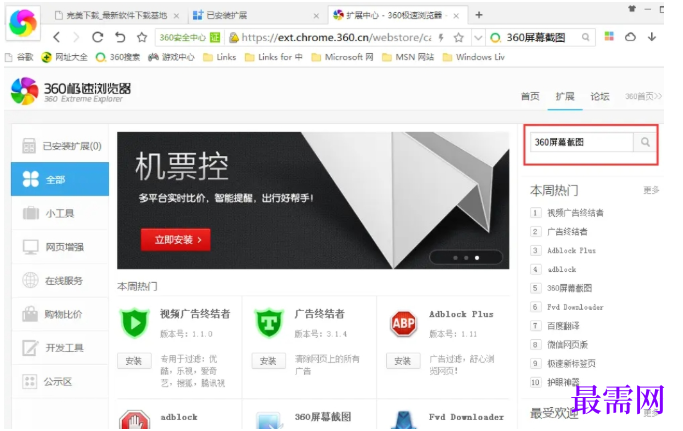Select 扩展 in page navigation
This screenshot has height=431, width=683.
tap(565, 96)
